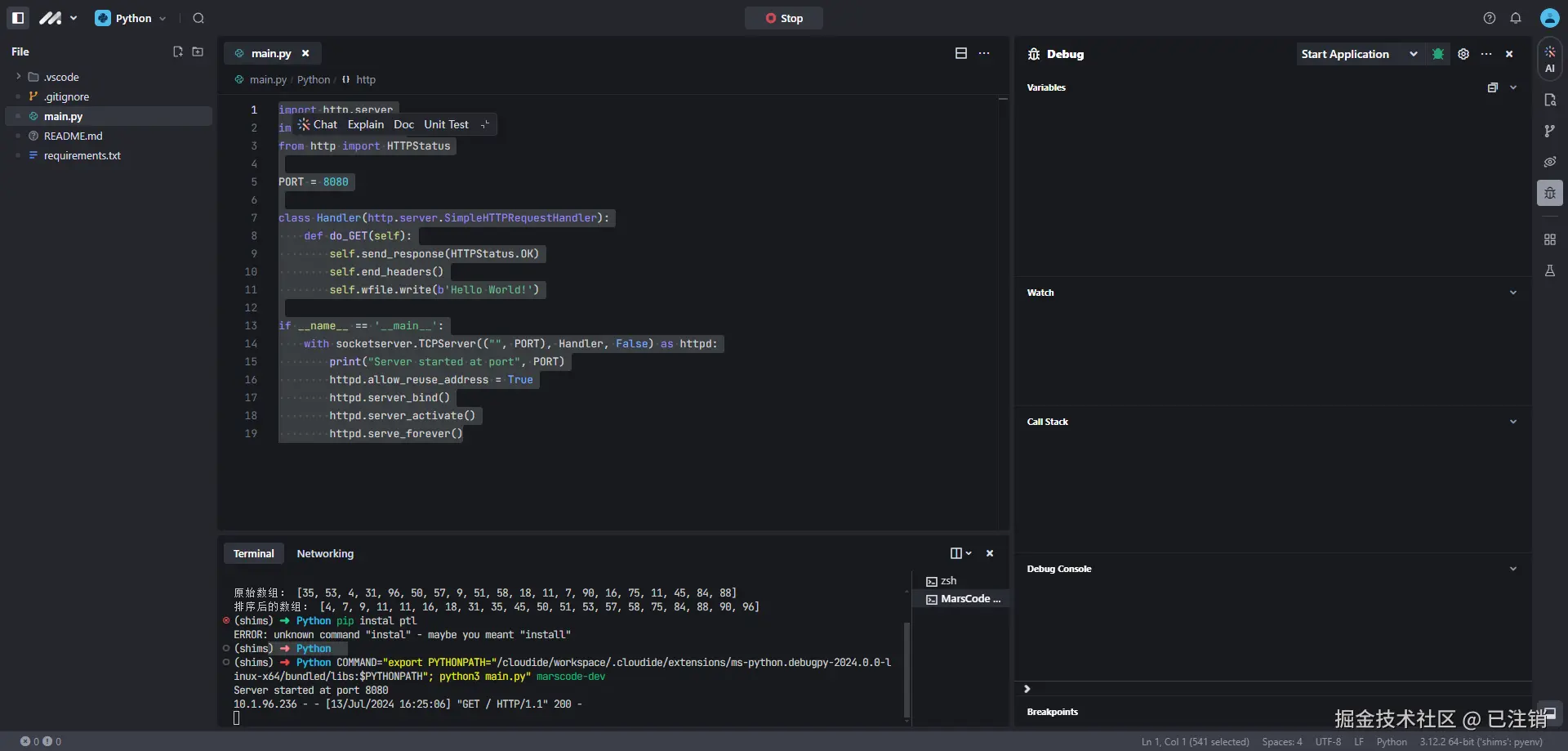Open Start Application configuration dropdown
This screenshot has width=1568, height=751.
click(x=1414, y=54)
